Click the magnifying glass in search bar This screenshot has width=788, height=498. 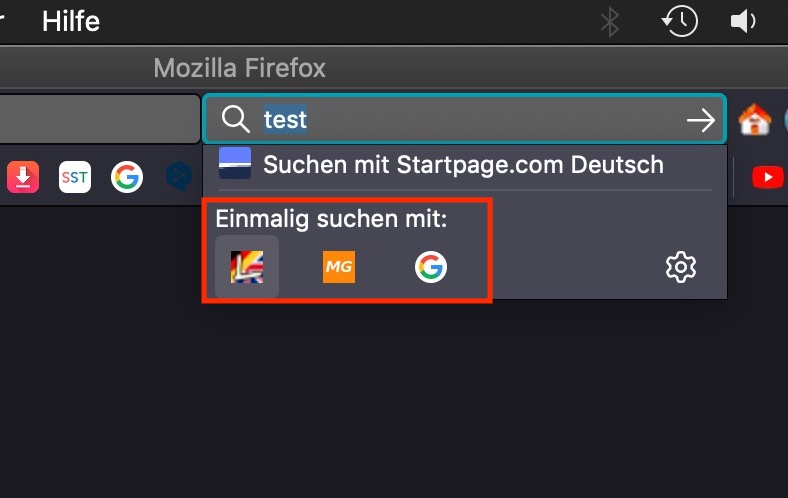coord(236,120)
